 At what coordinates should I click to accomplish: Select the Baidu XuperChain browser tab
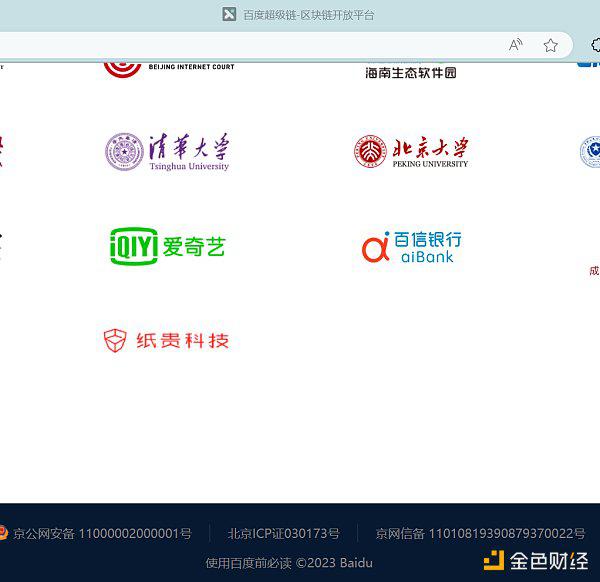coord(298,15)
